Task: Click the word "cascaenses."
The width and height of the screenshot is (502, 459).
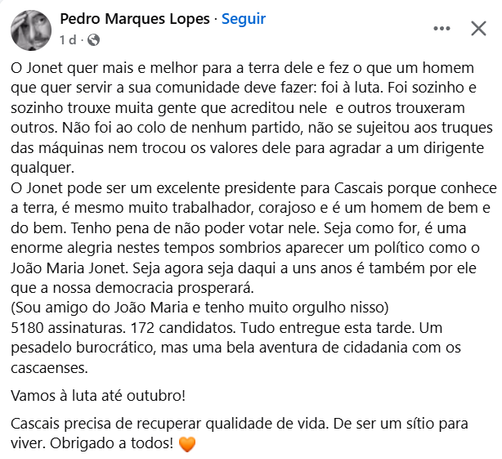Action: click(49, 368)
